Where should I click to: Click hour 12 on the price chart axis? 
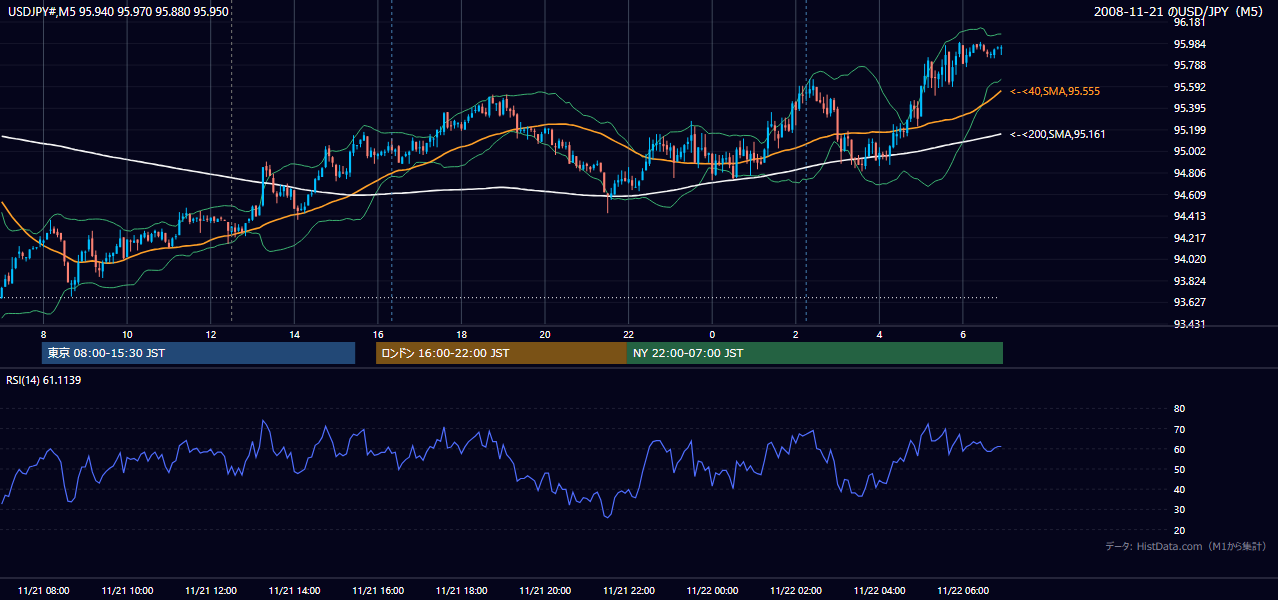(211, 334)
